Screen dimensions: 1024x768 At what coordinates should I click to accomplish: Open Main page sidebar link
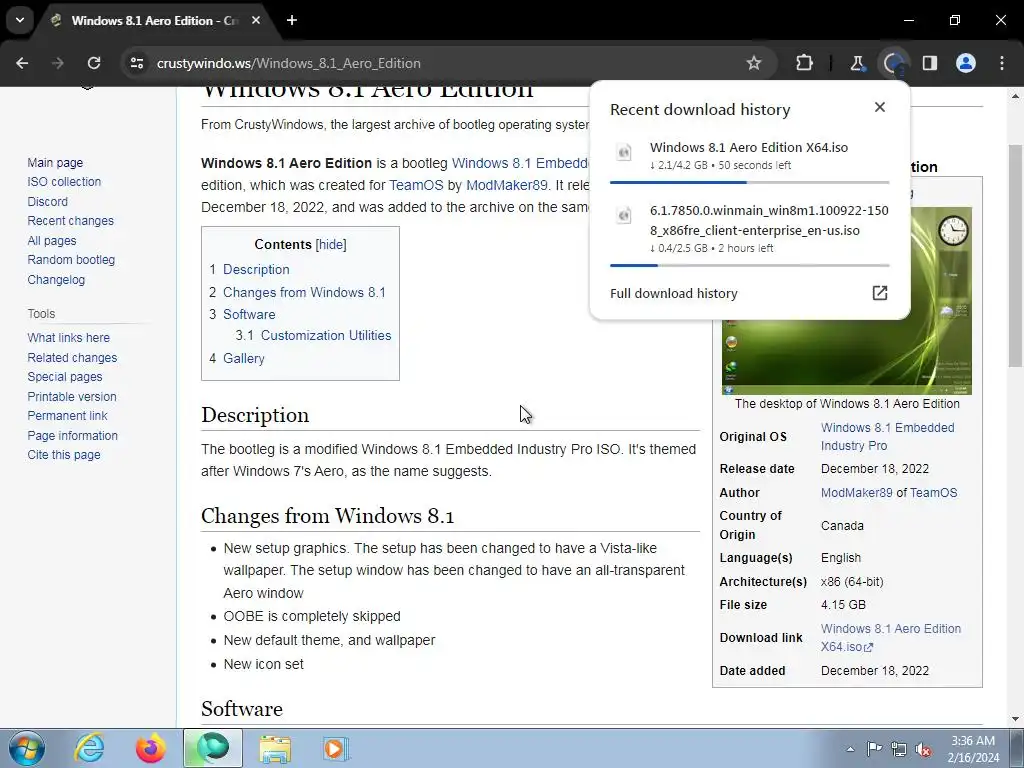point(55,163)
